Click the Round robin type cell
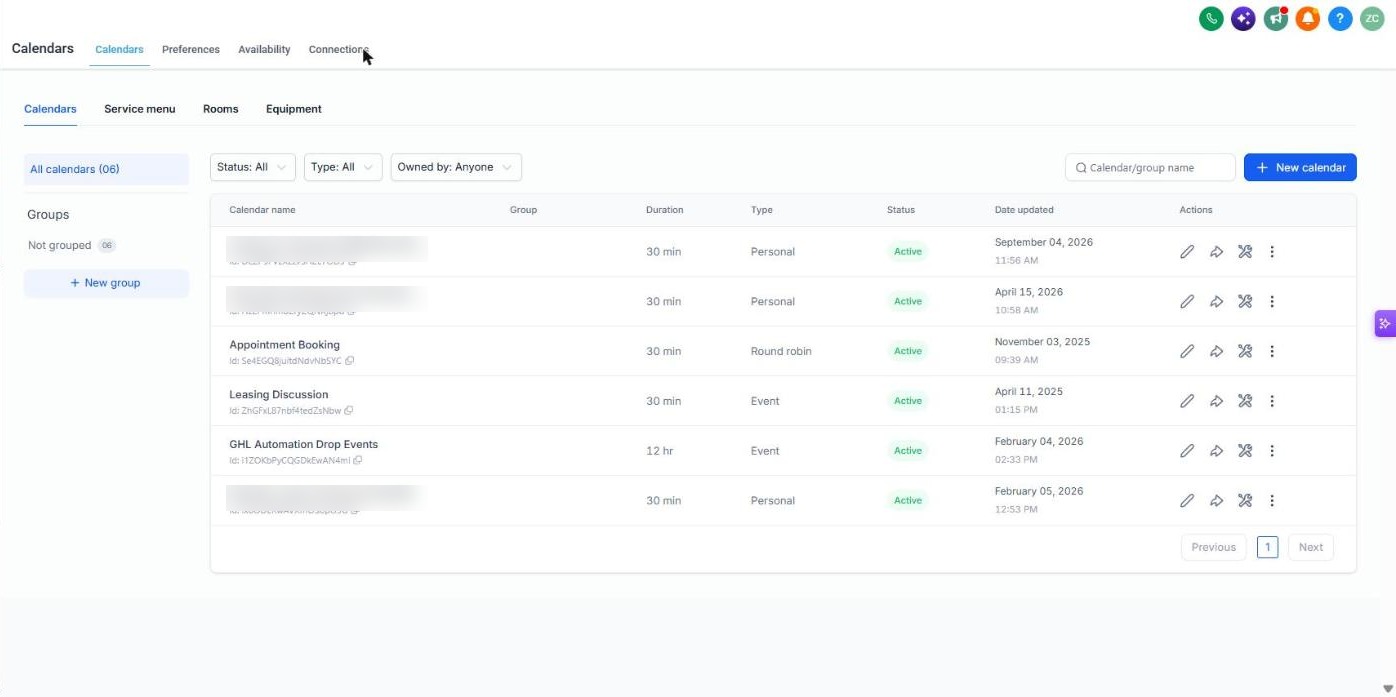 [x=781, y=351]
